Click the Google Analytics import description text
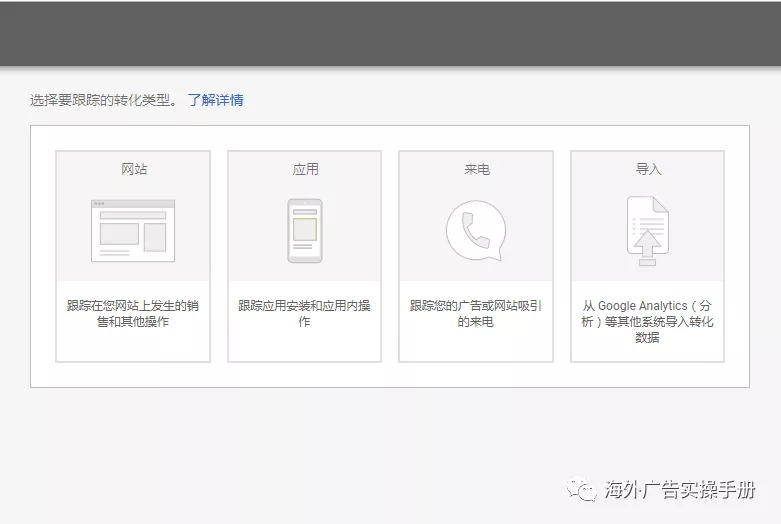Image resolution: width=781 pixels, height=524 pixels. pos(648,321)
